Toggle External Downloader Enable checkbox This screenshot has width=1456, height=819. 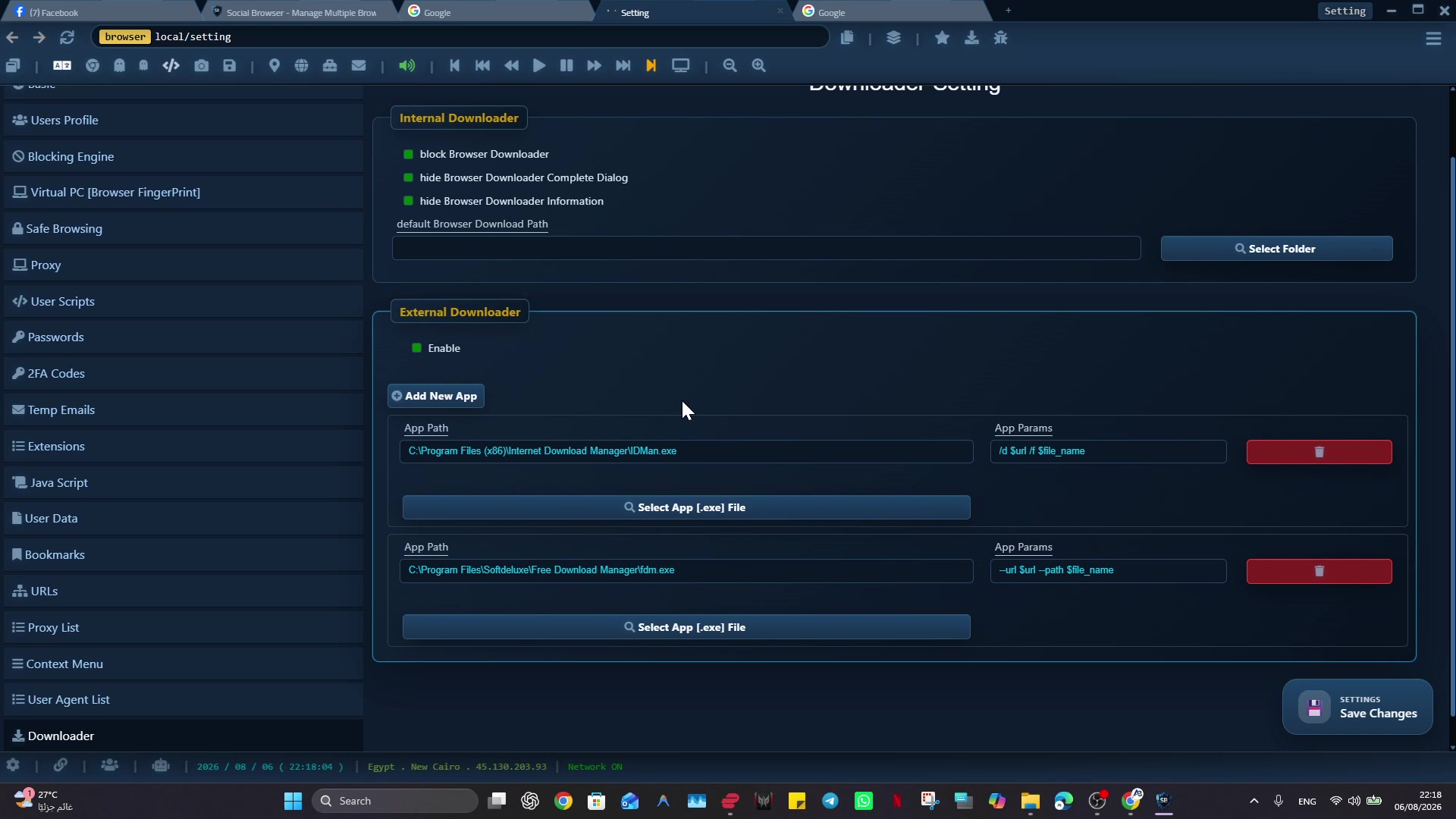[416, 348]
